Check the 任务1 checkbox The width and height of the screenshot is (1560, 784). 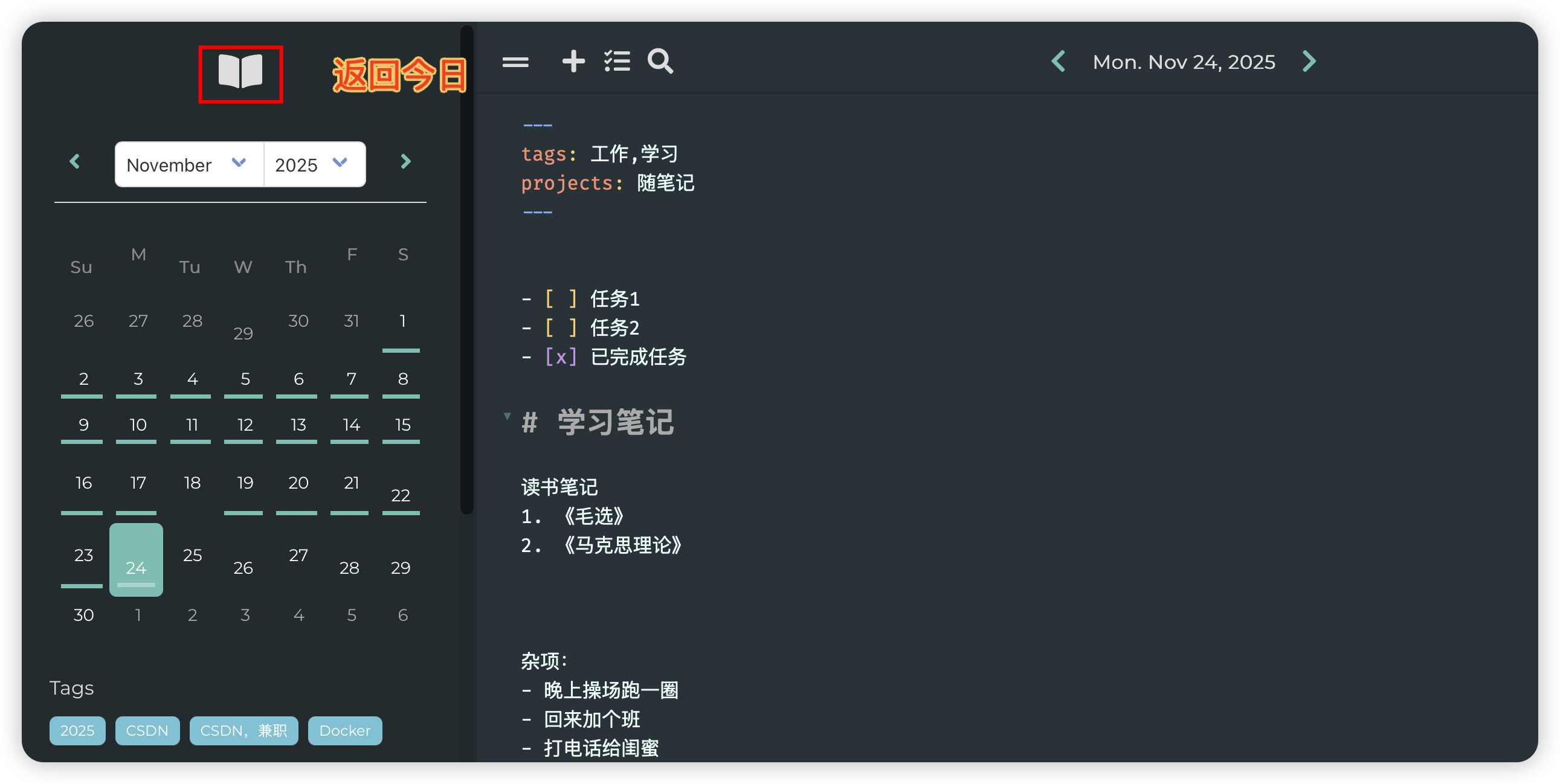560,298
